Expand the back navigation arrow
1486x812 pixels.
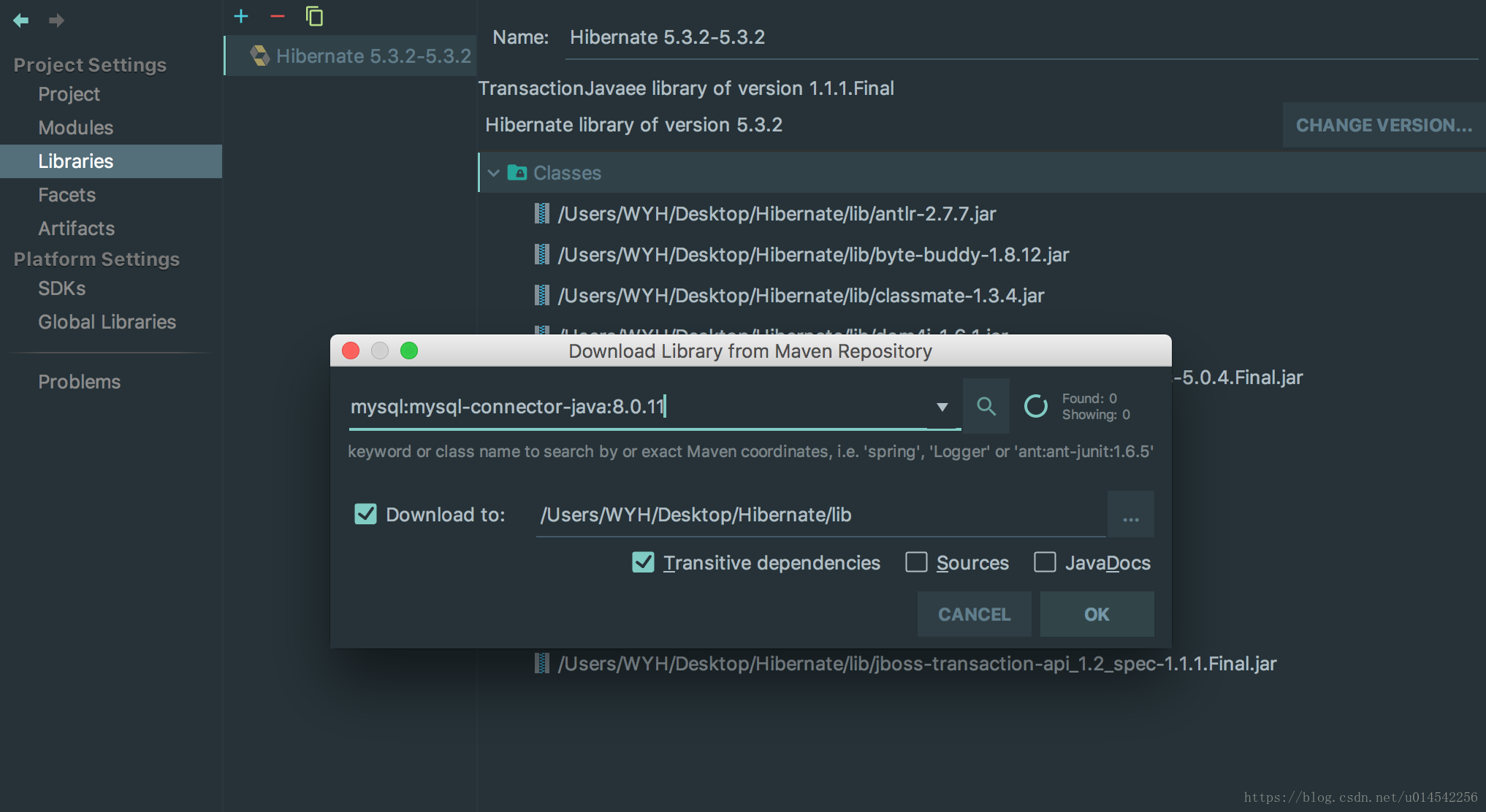[x=21, y=18]
